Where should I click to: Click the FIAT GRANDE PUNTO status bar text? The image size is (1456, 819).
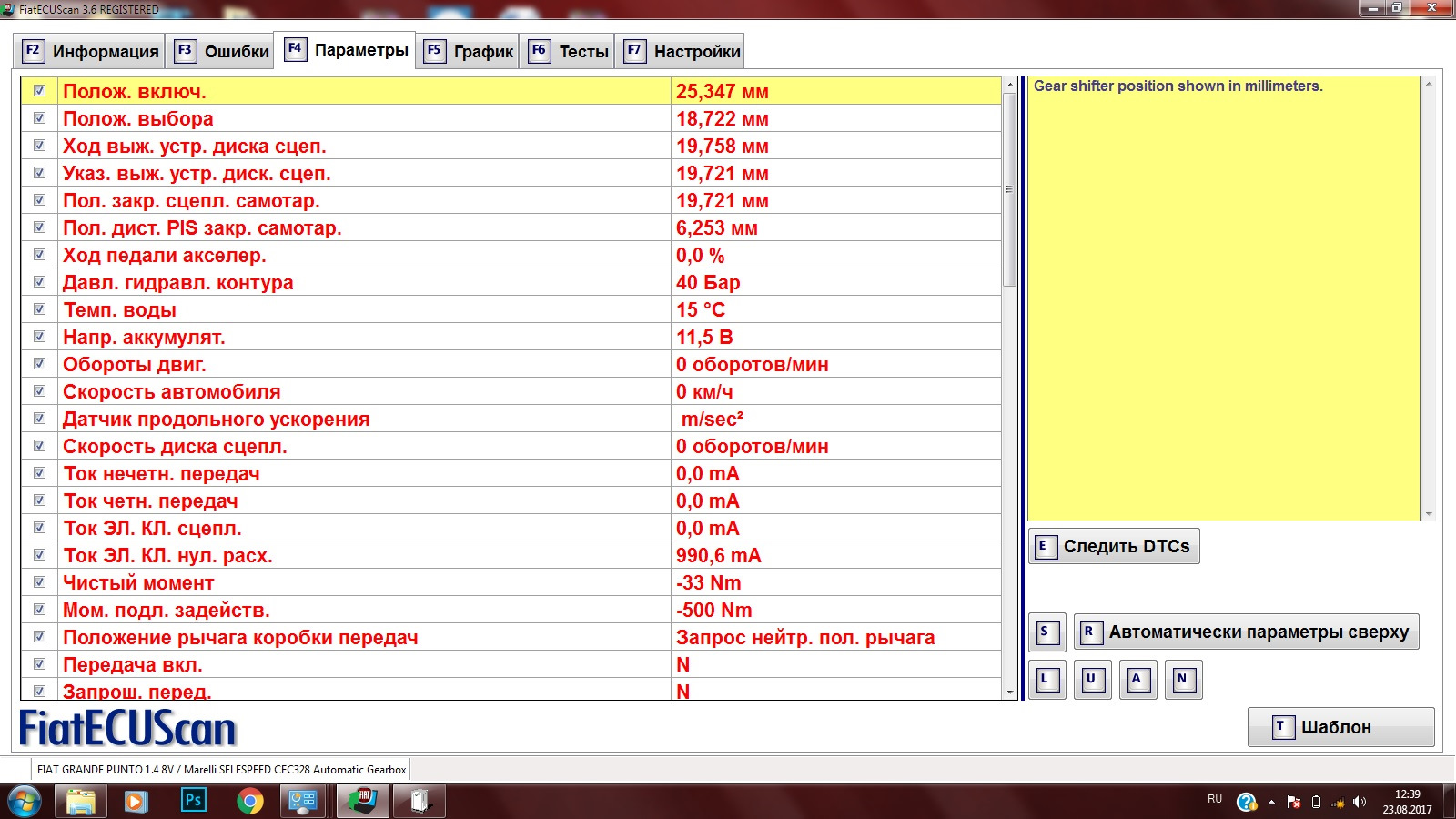tap(221, 769)
